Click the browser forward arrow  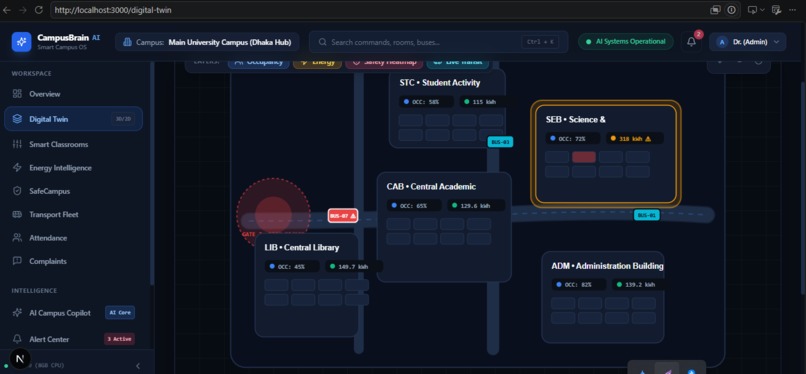coord(23,10)
